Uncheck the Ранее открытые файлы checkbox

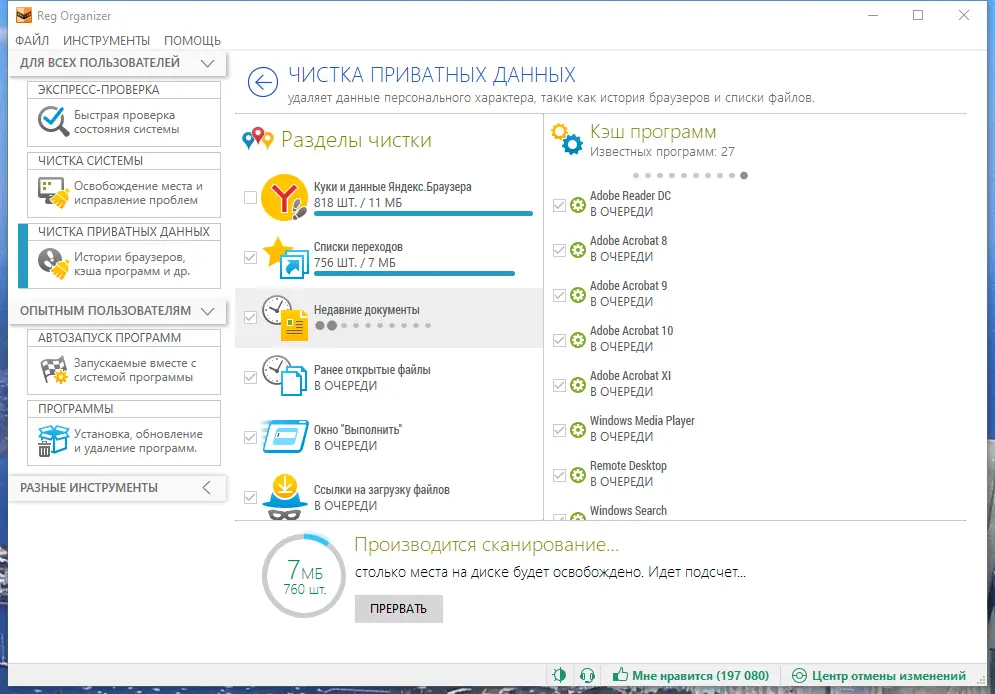tap(250, 377)
